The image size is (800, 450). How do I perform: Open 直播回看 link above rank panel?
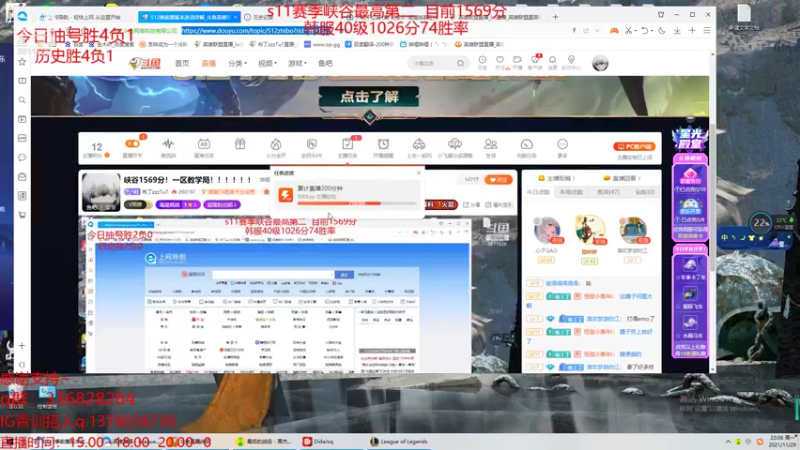622,178
